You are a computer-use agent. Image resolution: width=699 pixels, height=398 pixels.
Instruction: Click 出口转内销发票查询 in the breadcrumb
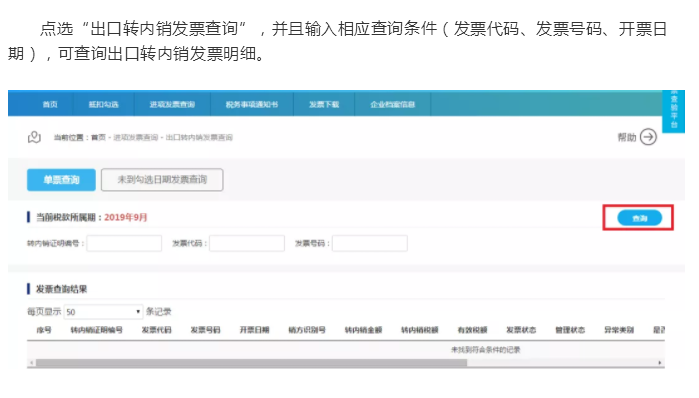pyautogui.click(x=199, y=137)
